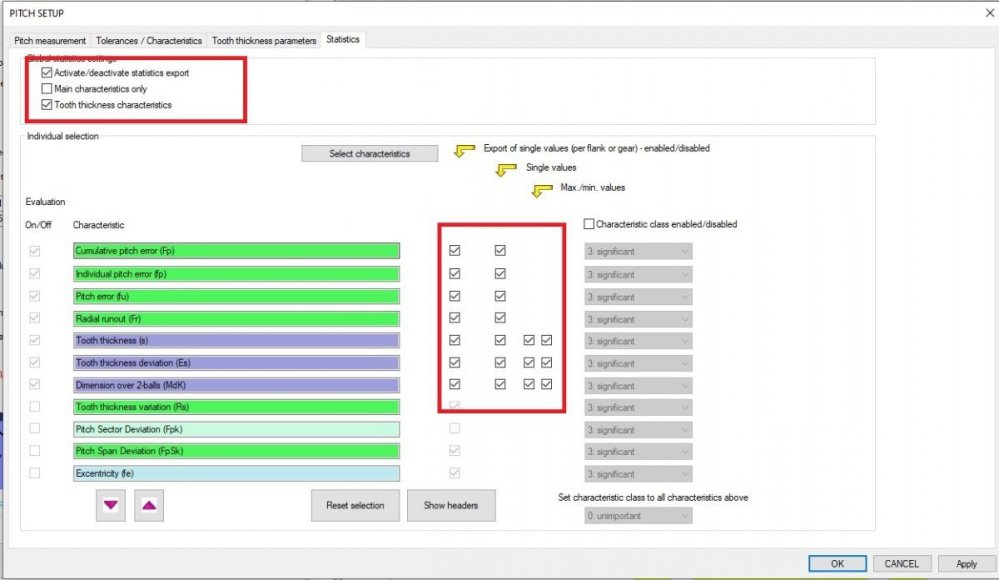
Task: Click the Show headers button
Action: [x=451, y=505]
